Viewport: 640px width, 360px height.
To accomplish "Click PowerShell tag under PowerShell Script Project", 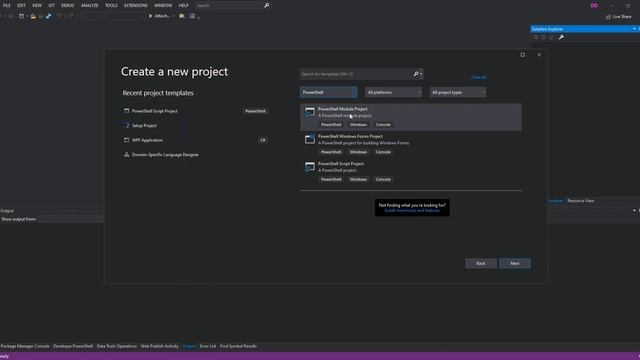I will click(331, 179).
